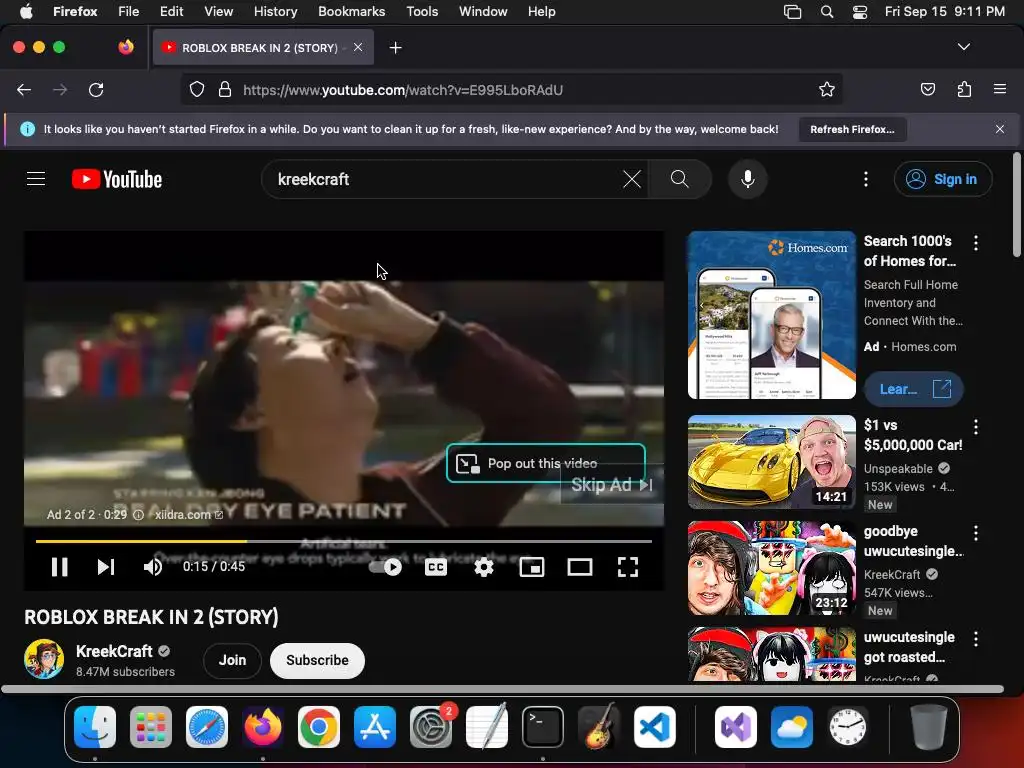Click the Join channel button
The height and width of the screenshot is (768, 1024).
(x=232, y=660)
